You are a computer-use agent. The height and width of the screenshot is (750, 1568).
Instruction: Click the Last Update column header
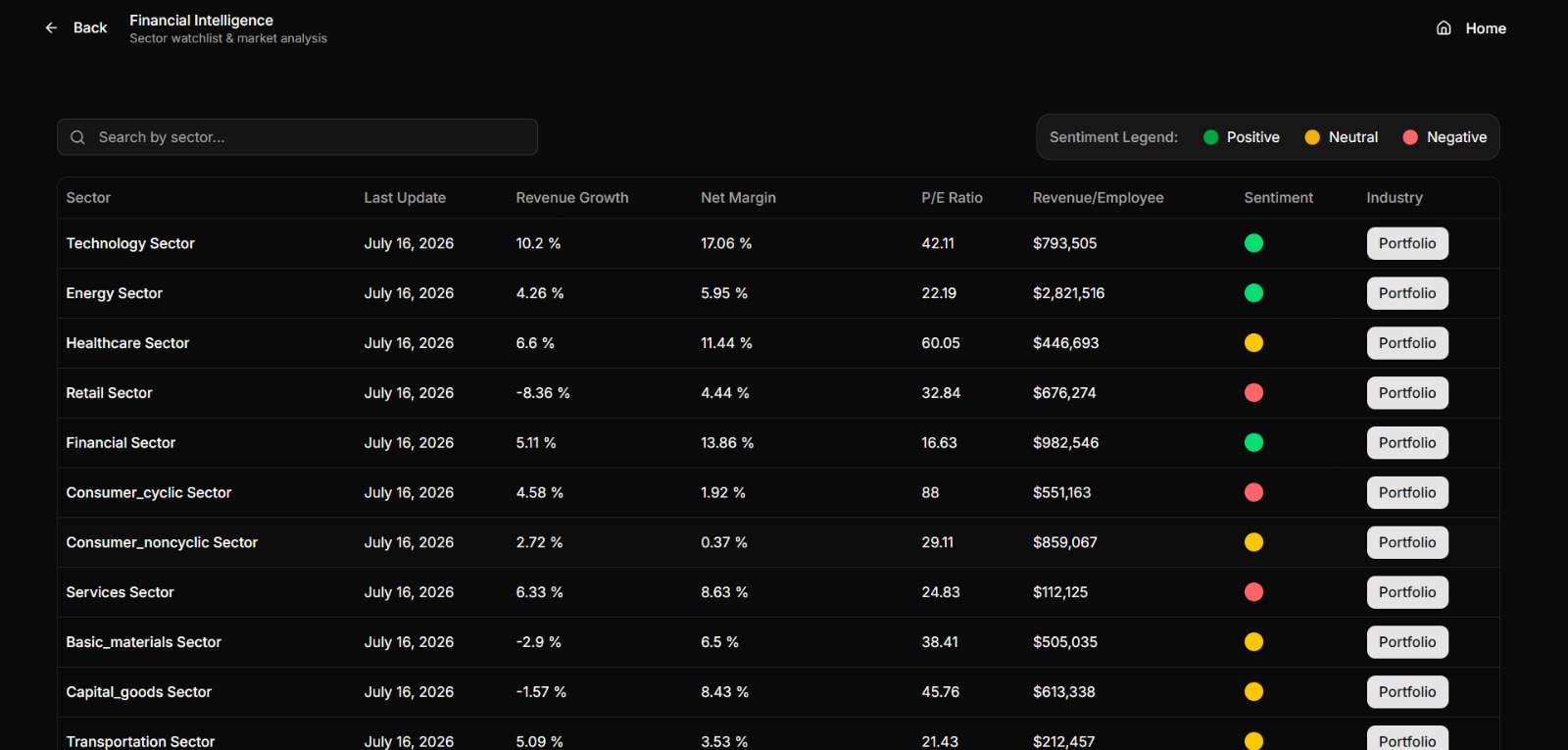(405, 198)
